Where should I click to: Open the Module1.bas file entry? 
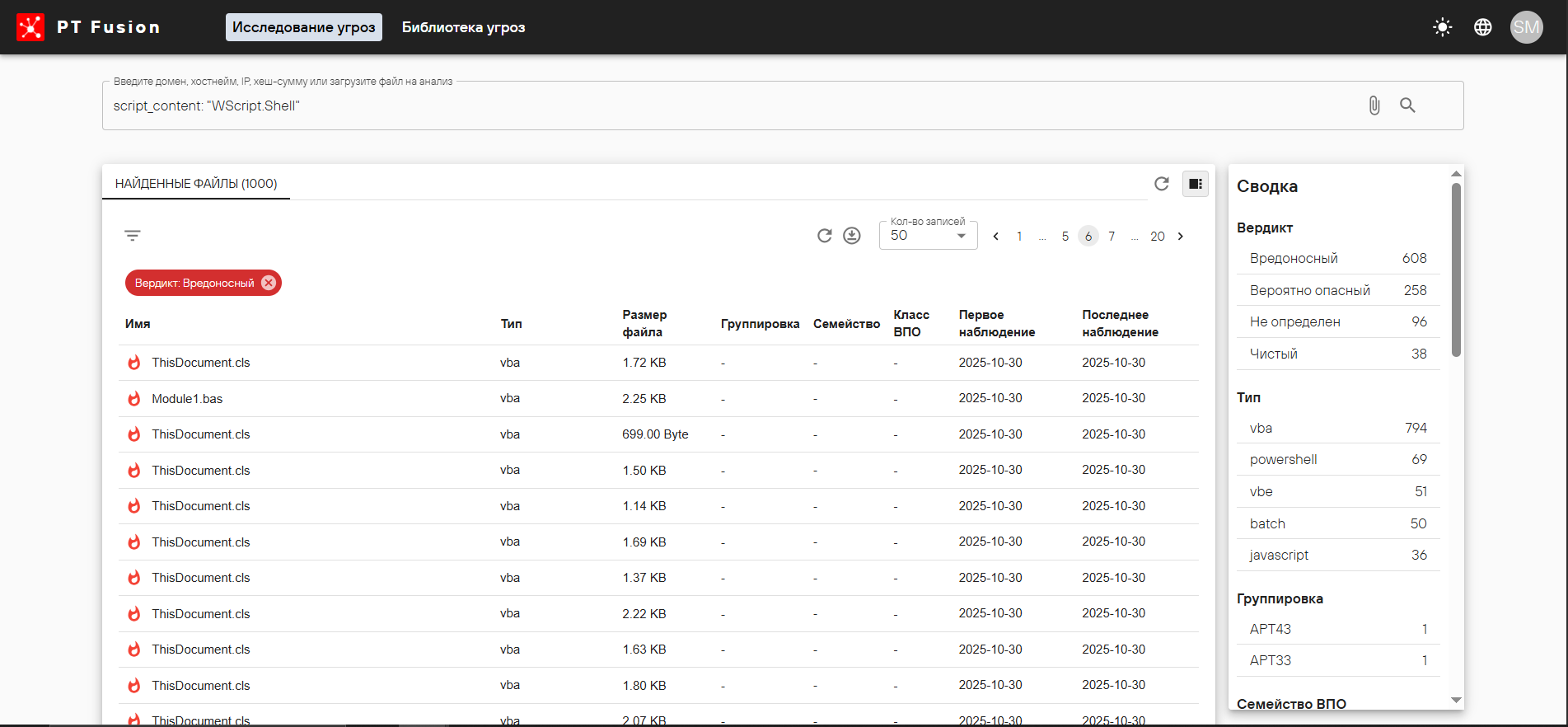pos(187,399)
